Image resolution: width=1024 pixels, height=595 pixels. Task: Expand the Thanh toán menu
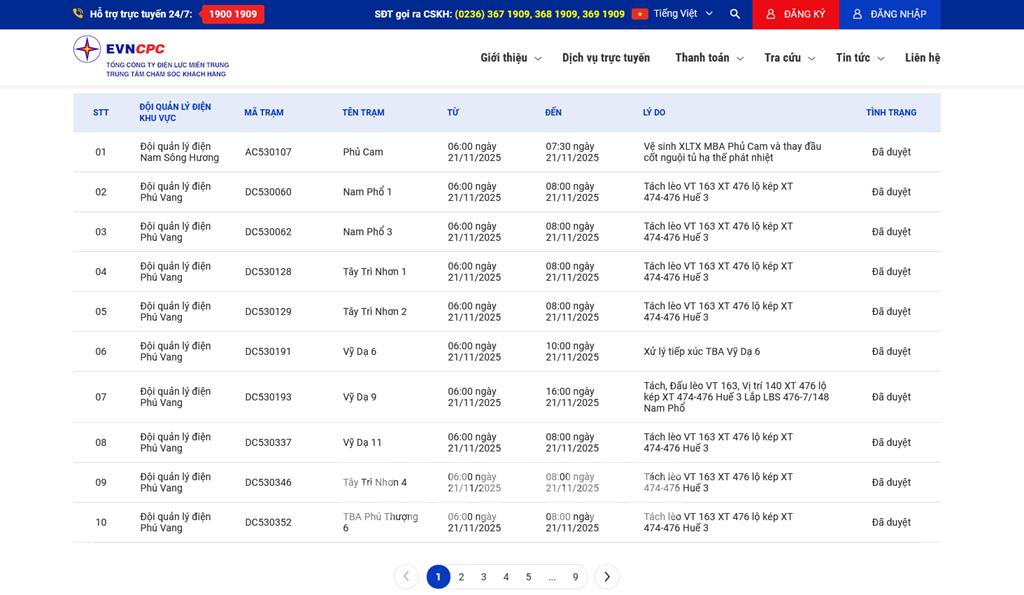point(709,58)
